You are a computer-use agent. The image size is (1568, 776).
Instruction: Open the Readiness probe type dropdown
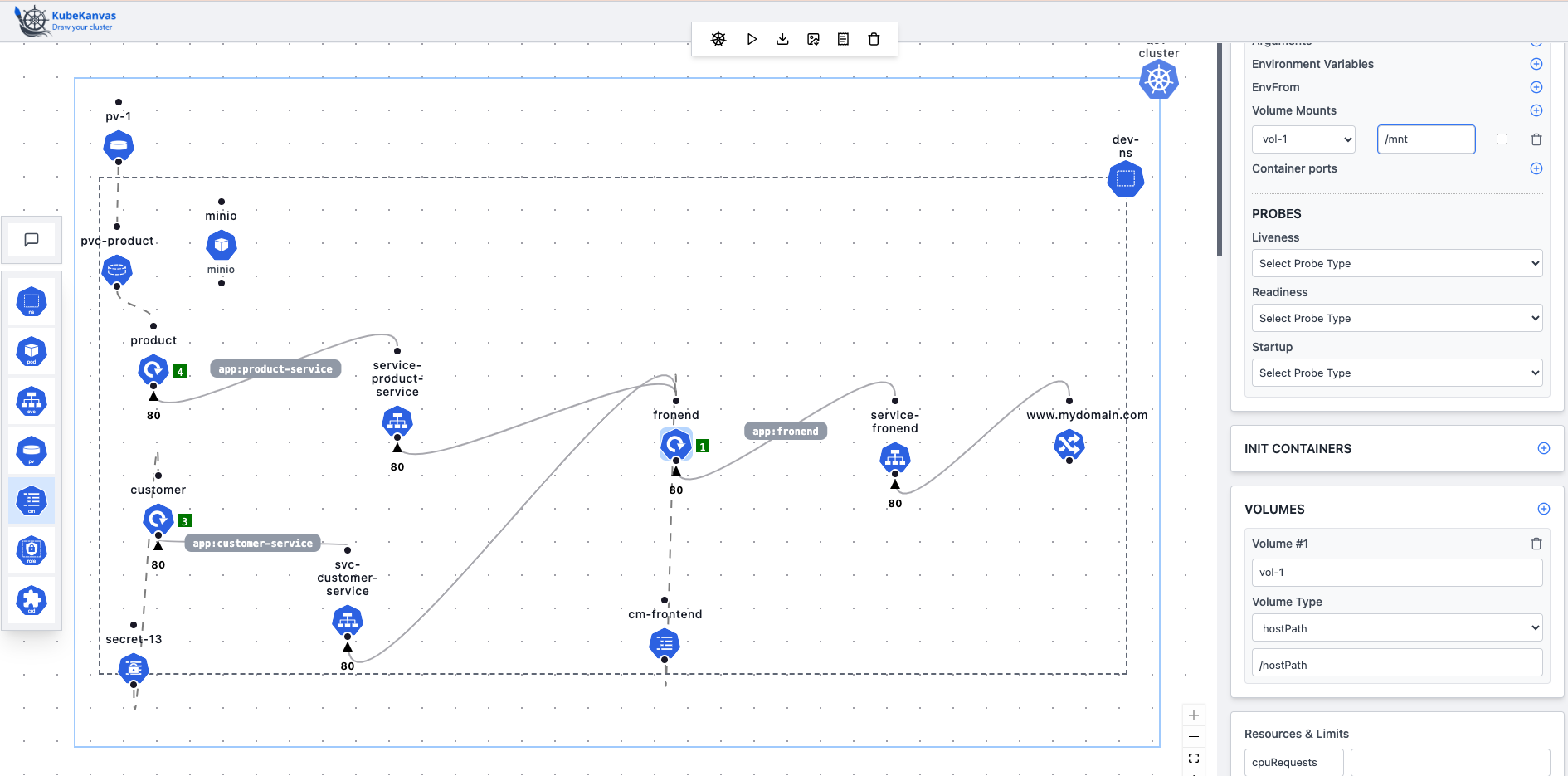click(x=1396, y=318)
